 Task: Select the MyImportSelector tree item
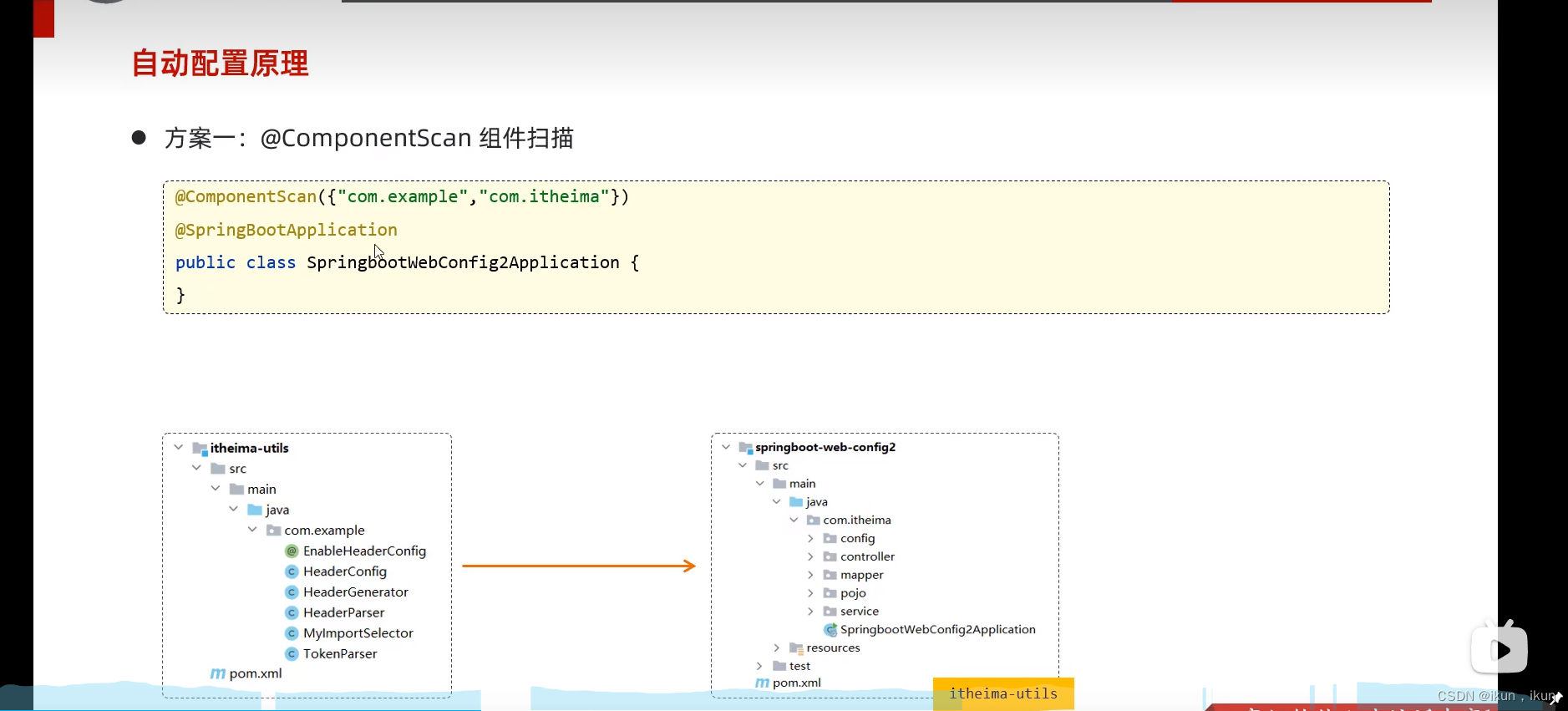coord(349,633)
